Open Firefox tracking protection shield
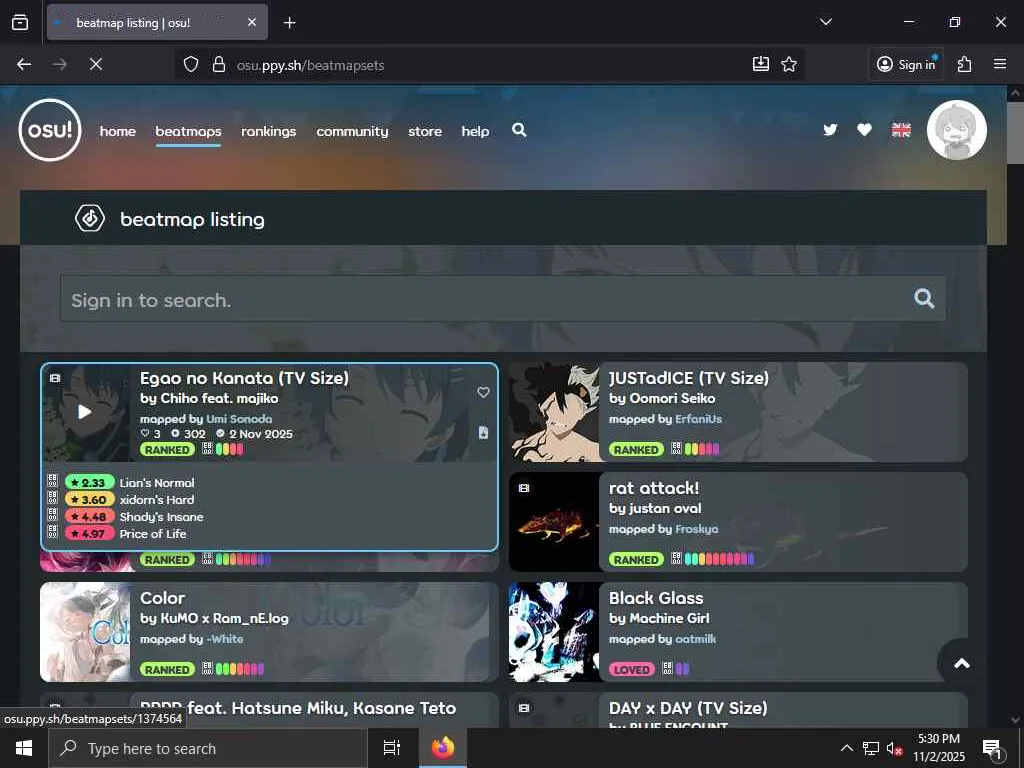 (191, 64)
